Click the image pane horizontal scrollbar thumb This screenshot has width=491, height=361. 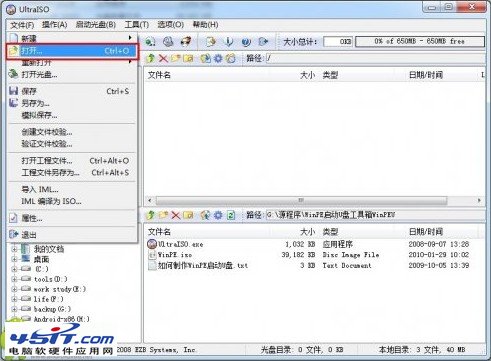301,200
